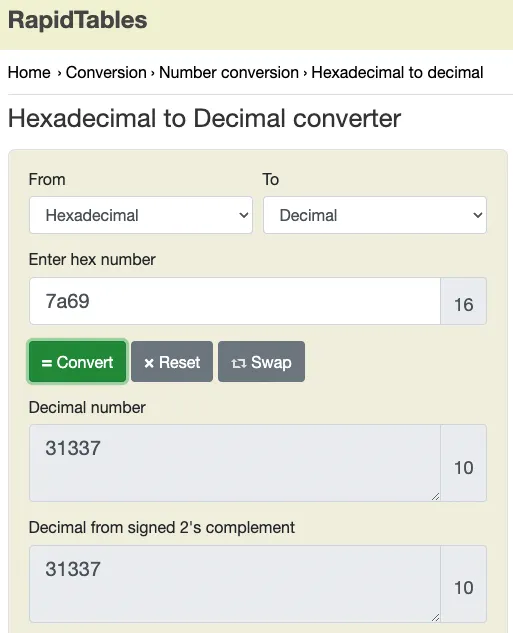Grab the Decimal number box resize handle

(435, 497)
